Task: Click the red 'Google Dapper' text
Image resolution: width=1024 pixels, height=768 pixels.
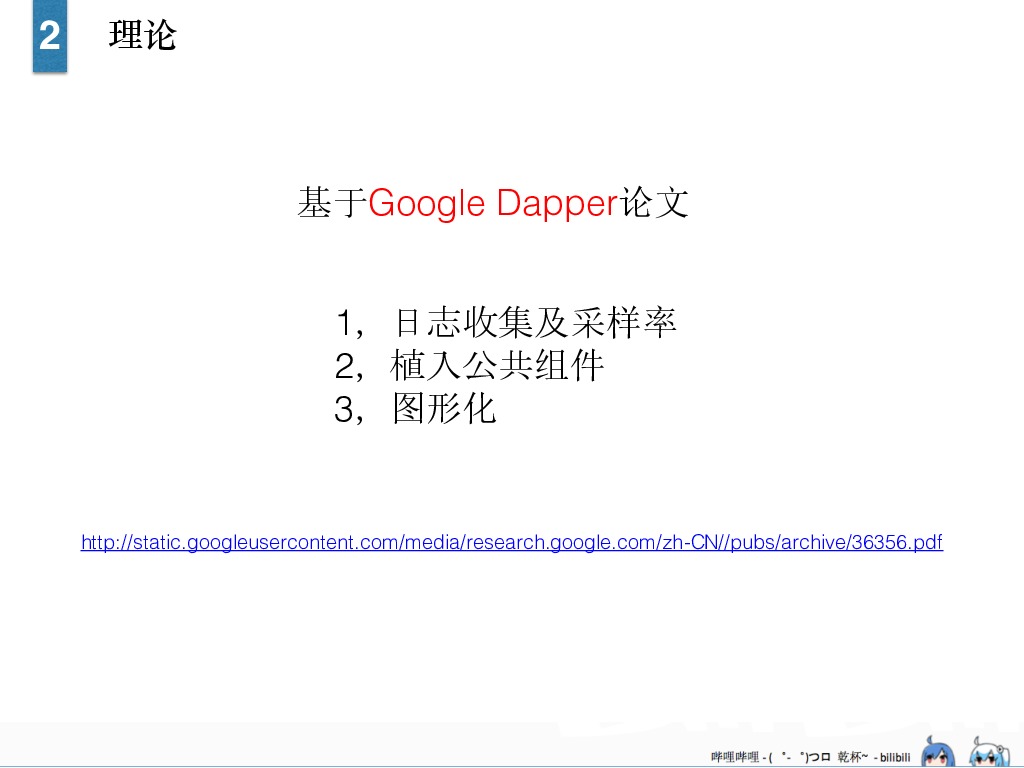Action: (x=493, y=203)
